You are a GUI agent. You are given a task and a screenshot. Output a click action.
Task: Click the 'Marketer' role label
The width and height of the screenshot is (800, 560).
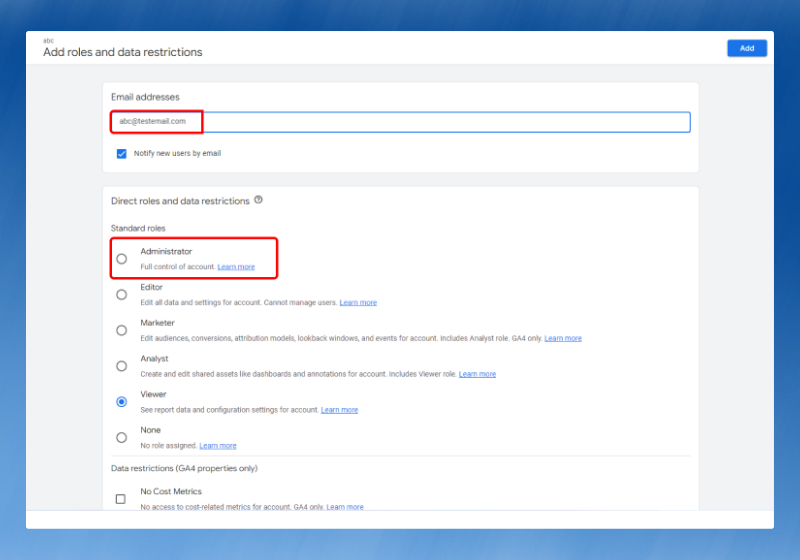(158, 323)
